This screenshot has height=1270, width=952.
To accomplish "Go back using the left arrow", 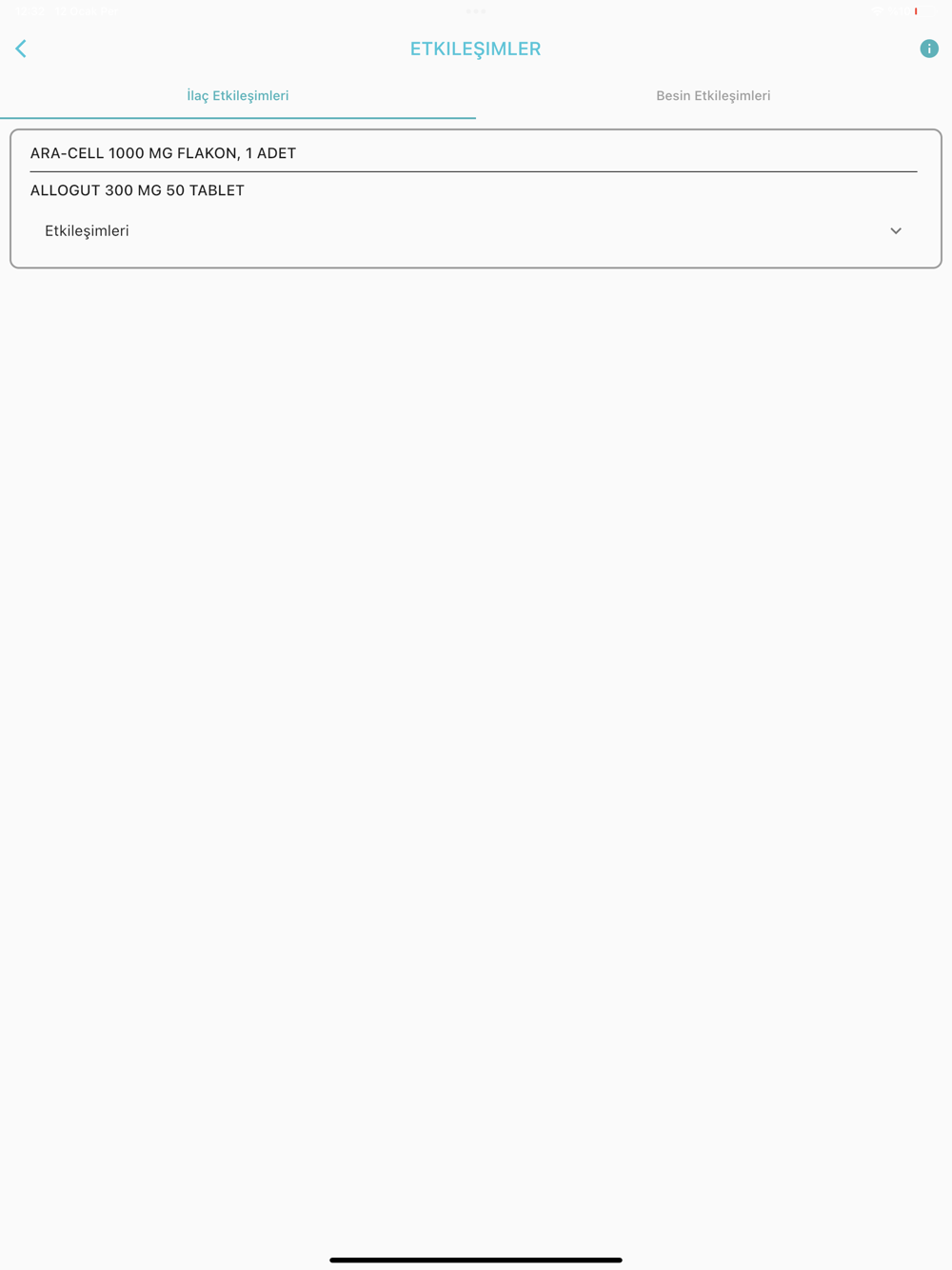I will point(21,49).
